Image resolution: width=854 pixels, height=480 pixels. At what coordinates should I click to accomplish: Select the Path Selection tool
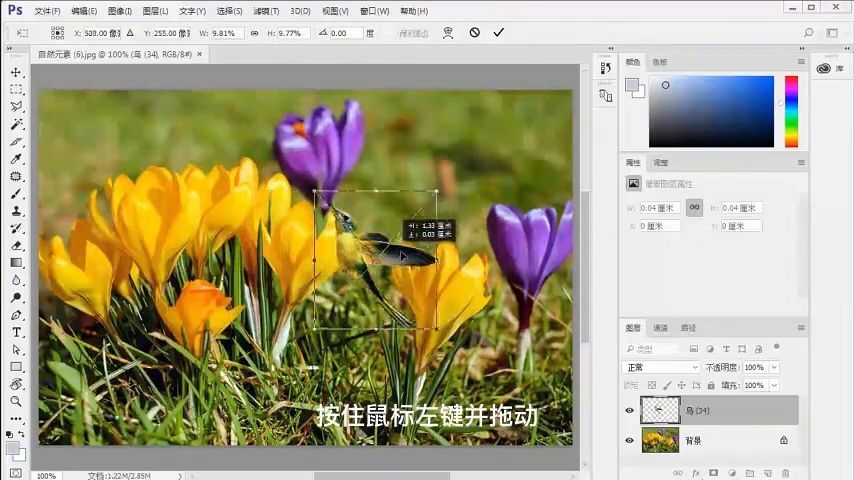click(x=16, y=349)
